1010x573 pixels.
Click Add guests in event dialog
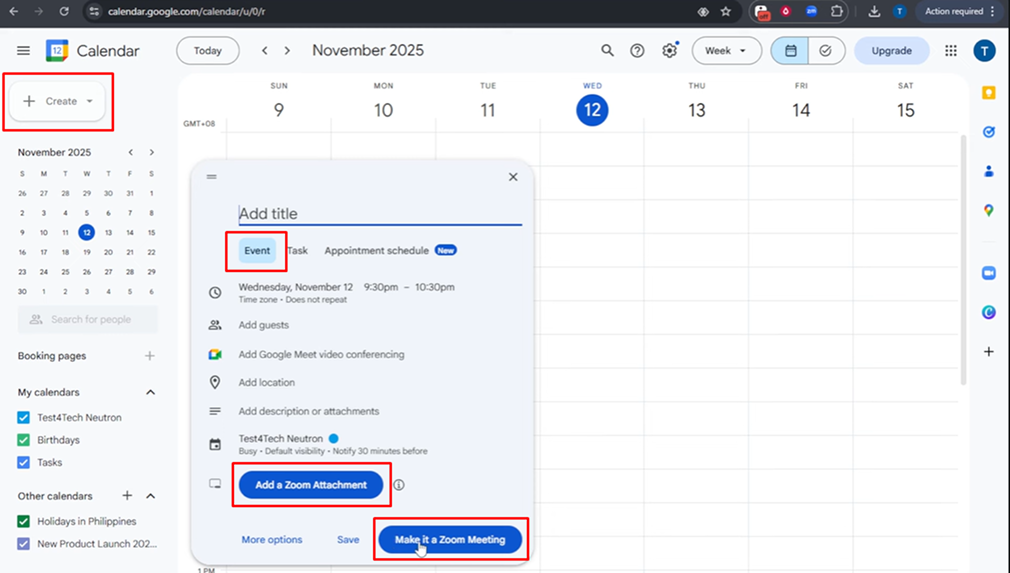[263, 325]
